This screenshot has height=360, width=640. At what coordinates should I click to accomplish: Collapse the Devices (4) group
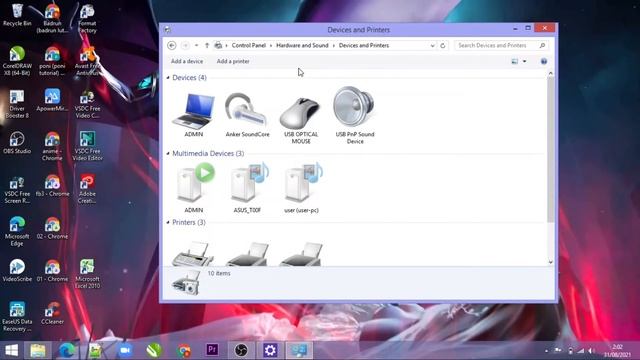[x=168, y=78]
